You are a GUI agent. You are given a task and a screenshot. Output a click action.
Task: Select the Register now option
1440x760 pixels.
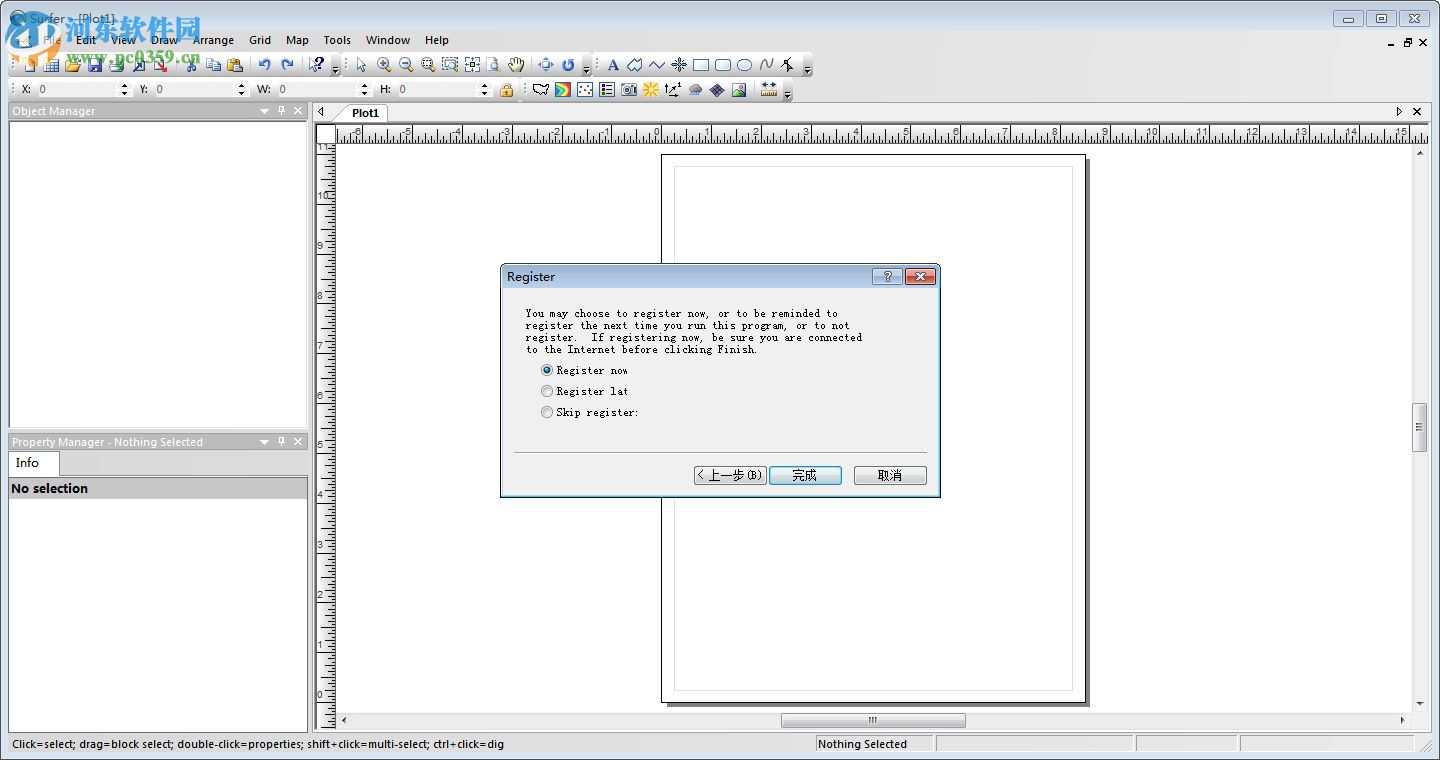point(586,370)
